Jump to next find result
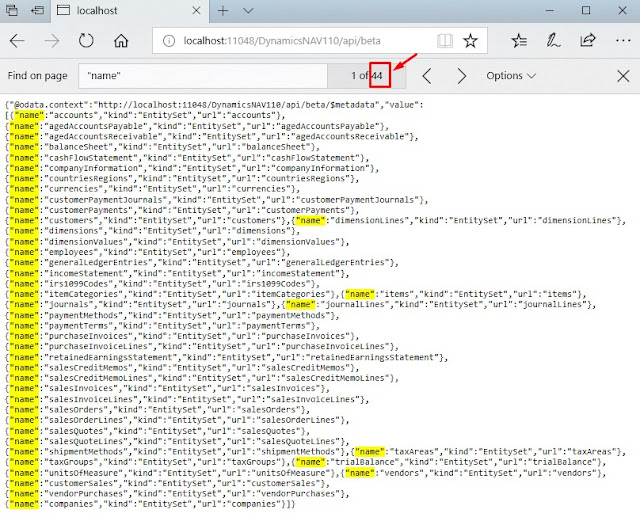 pyautogui.click(x=462, y=76)
